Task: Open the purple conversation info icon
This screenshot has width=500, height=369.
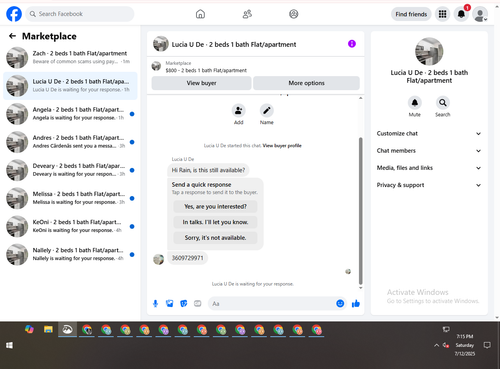Action: click(x=352, y=44)
